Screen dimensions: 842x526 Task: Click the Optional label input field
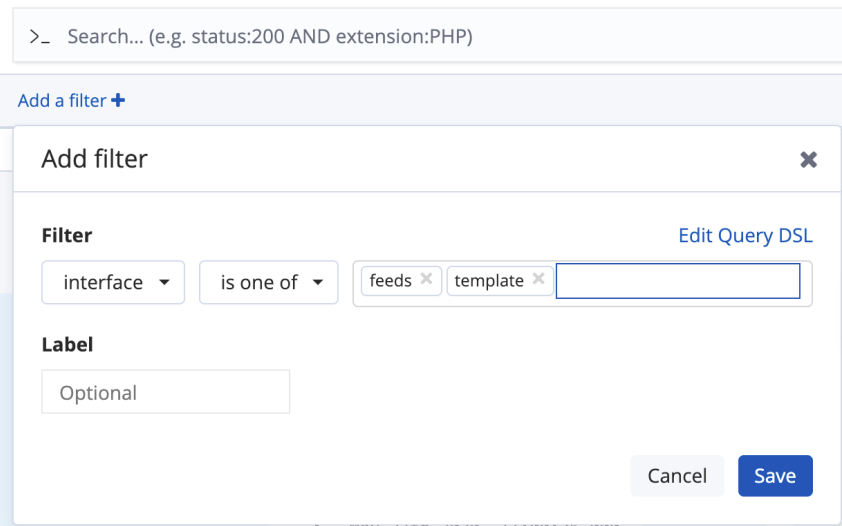(165, 392)
